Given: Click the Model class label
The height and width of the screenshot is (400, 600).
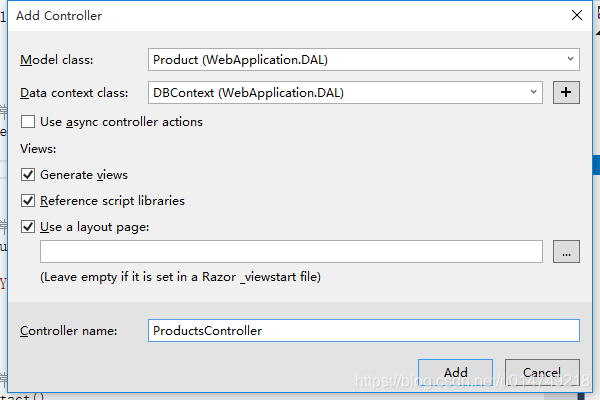Looking at the screenshot, I should 57,60.
